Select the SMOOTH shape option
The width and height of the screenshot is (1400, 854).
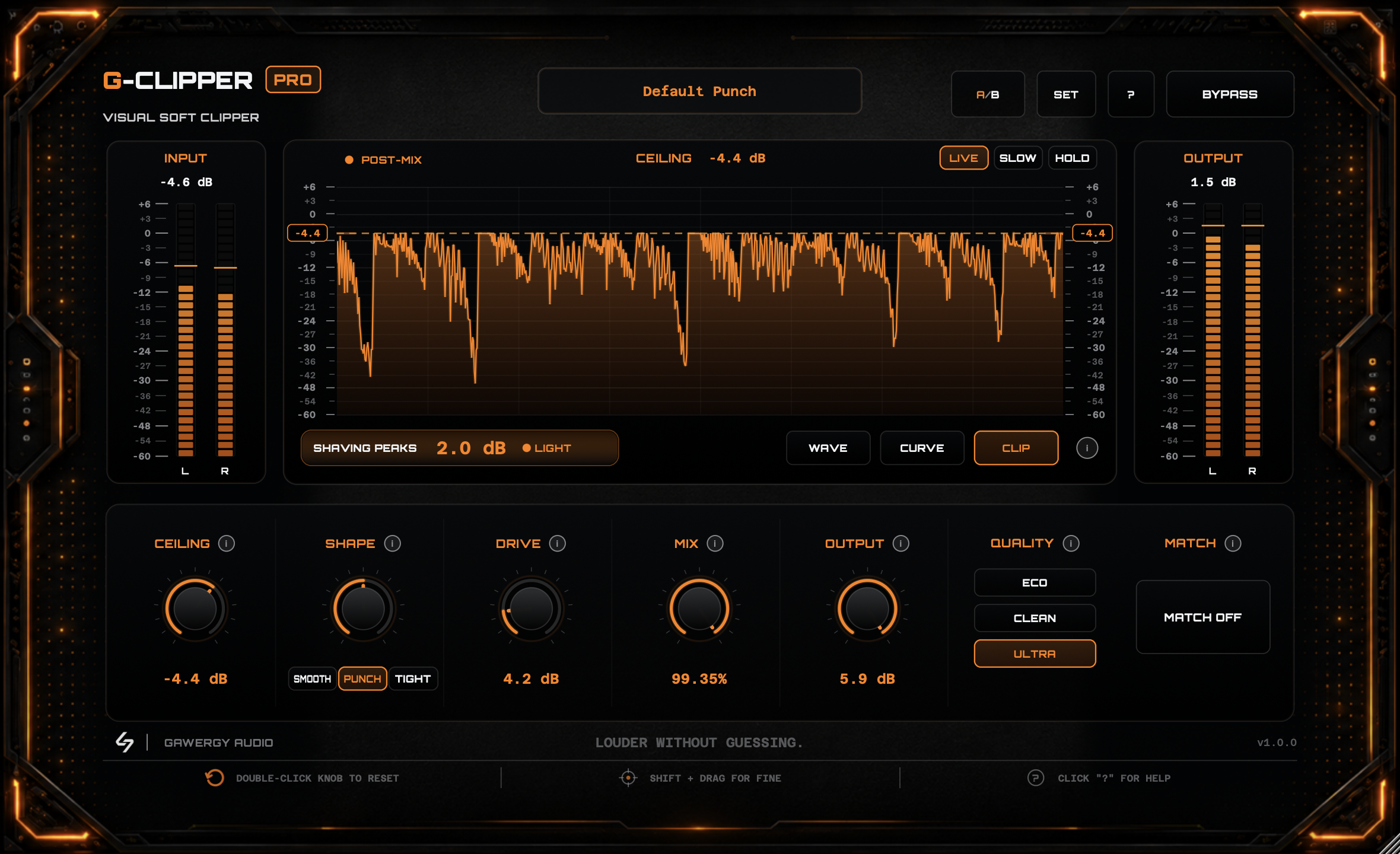(x=313, y=678)
